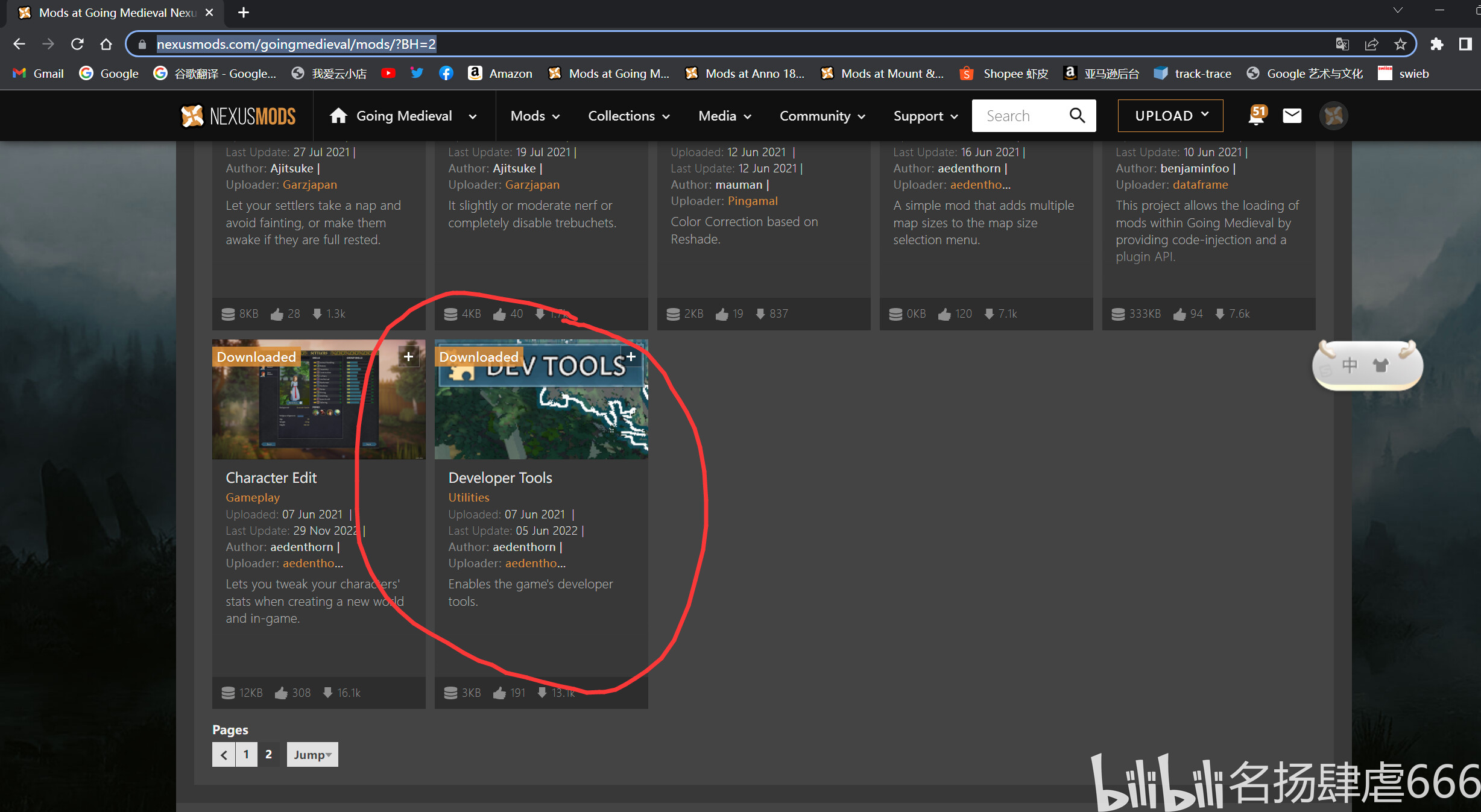The width and height of the screenshot is (1481, 812).
Task: Click the Going Medieval home icon
Action: [x=338, y=115]
